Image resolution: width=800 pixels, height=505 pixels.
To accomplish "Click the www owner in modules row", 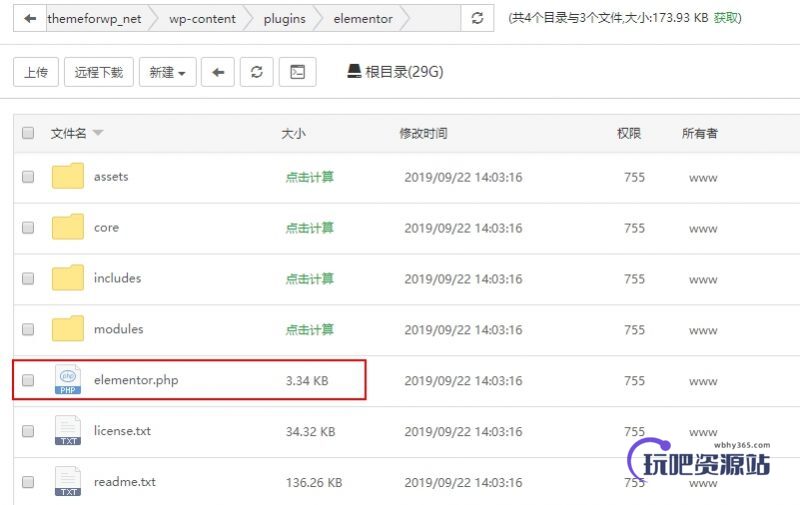I will click(x=703, y=331).
